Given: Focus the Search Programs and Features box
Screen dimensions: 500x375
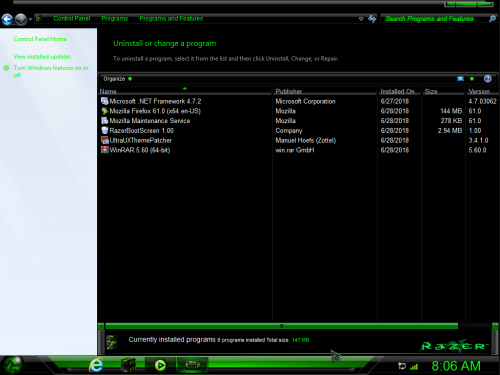Looking at the screenshot, I should pyautogui.click(x=434, y=19).
